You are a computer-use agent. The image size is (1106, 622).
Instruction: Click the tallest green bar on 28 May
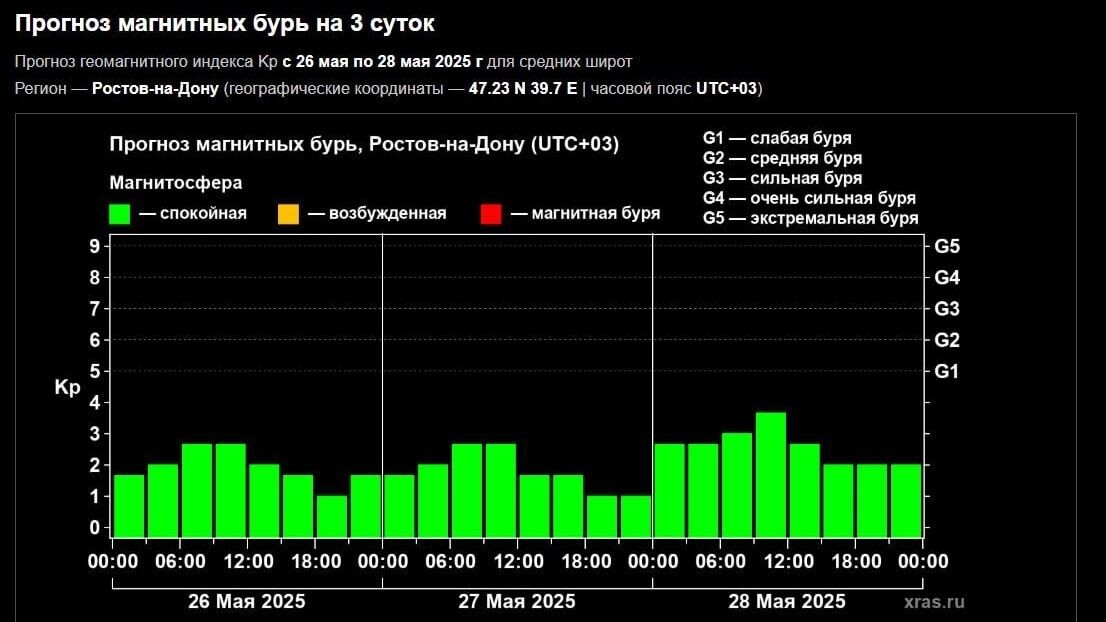coord(771,475)
